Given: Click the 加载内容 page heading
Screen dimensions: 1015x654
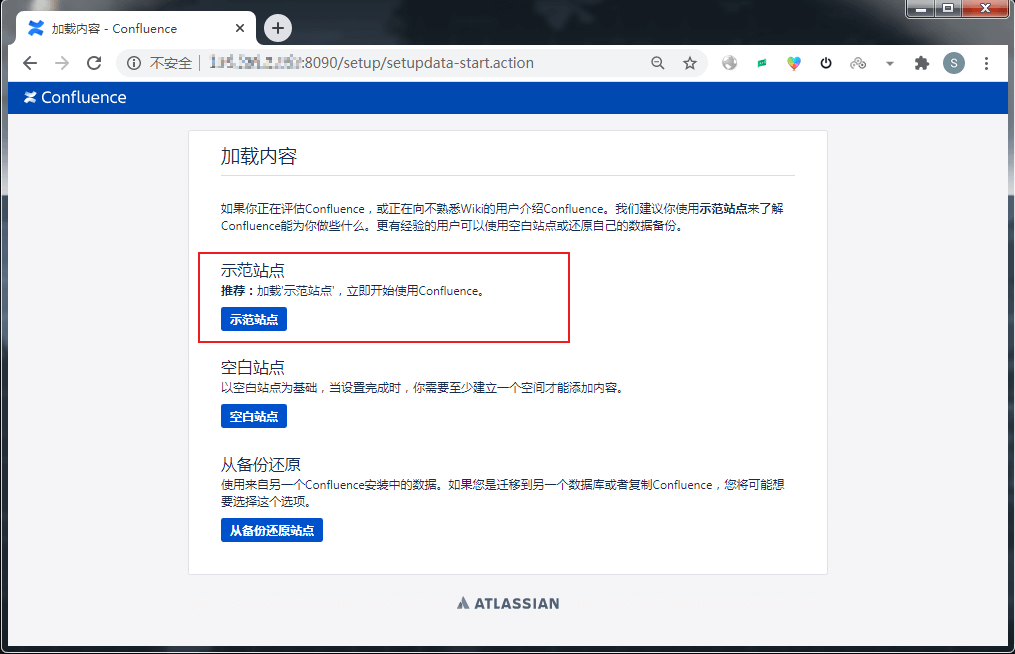Looking at the screenshot, I should 259,157.
